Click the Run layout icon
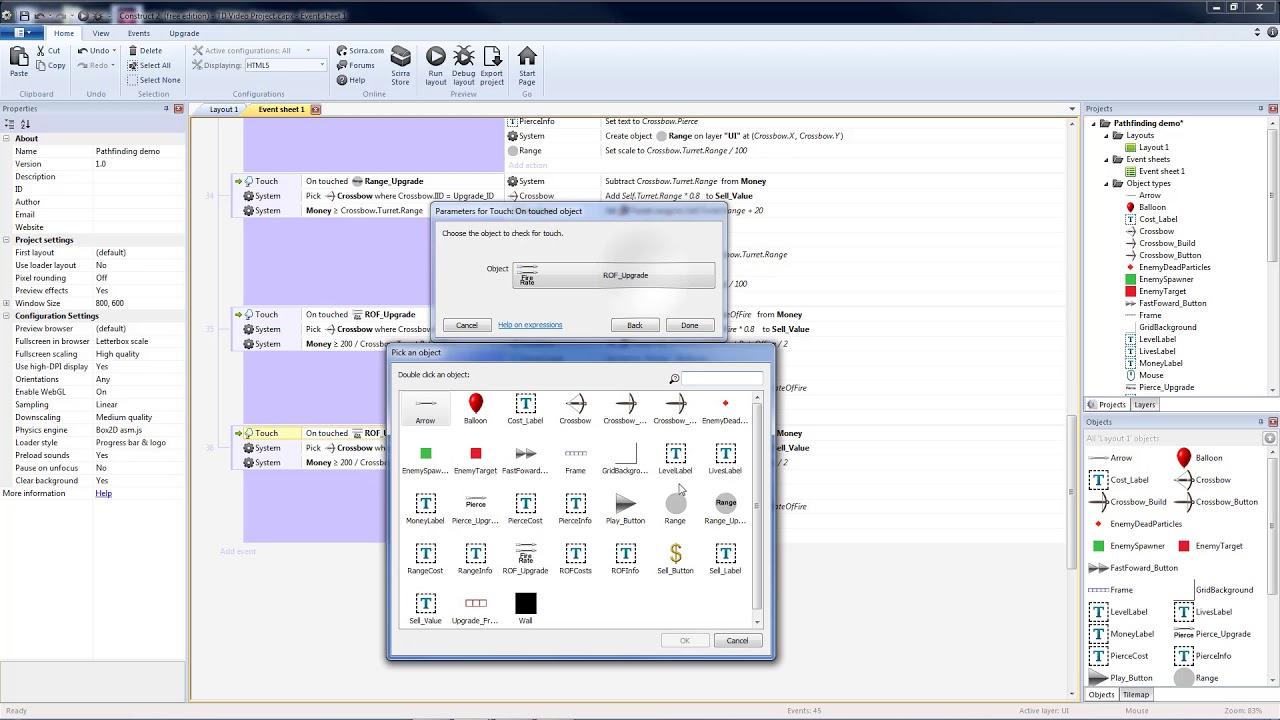Image resolution: width=1280 pixels, height=720 pixels. [x=436, y=57]
